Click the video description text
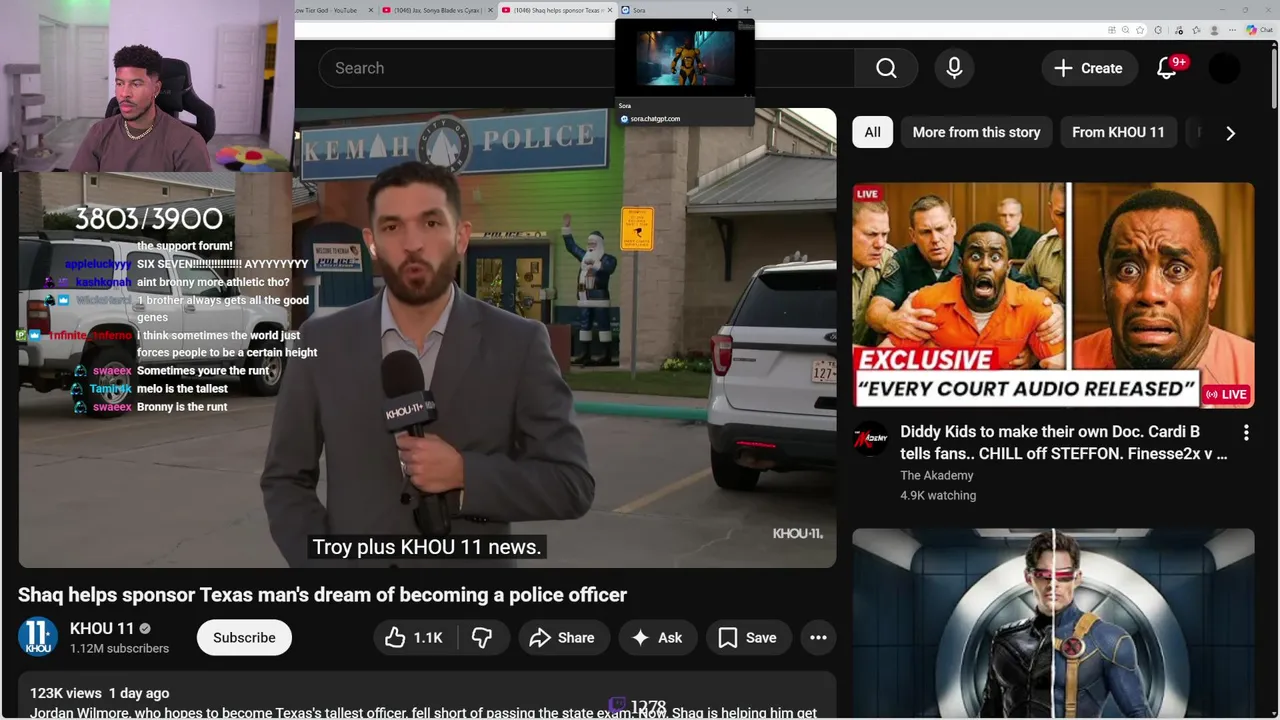Viewport: 1280px width, 720px height. tap(423, 712)
